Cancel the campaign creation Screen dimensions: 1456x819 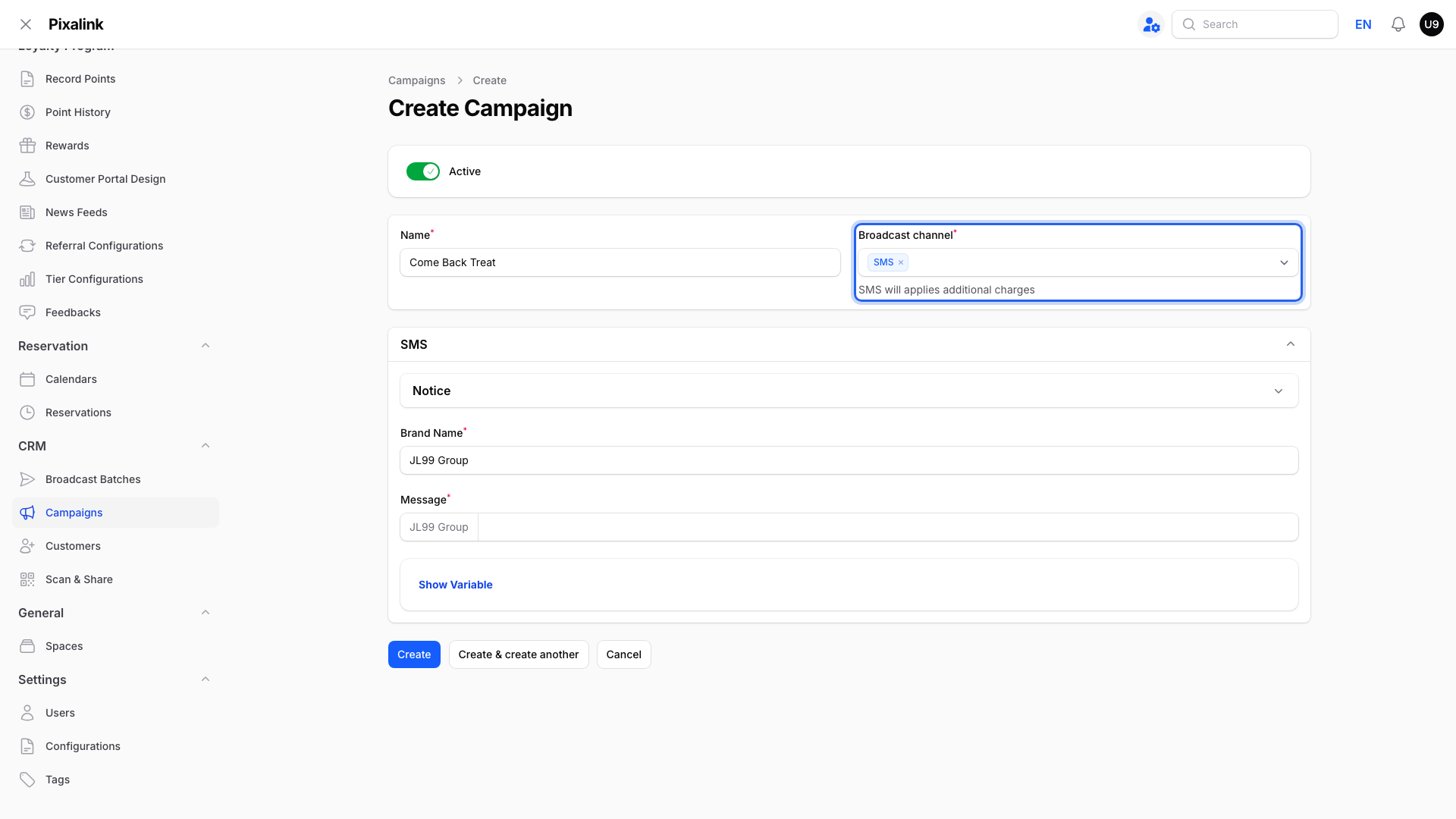[624, 654]
